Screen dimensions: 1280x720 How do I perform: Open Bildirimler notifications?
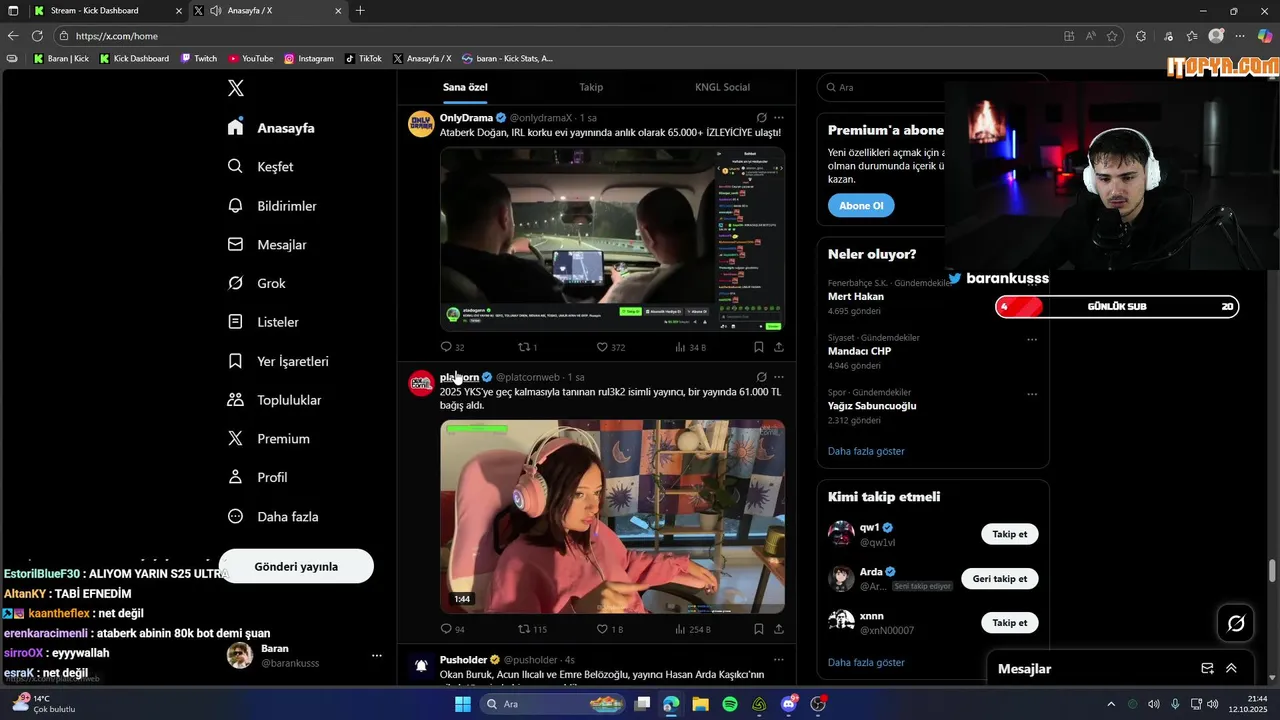(x=272, y=206)
